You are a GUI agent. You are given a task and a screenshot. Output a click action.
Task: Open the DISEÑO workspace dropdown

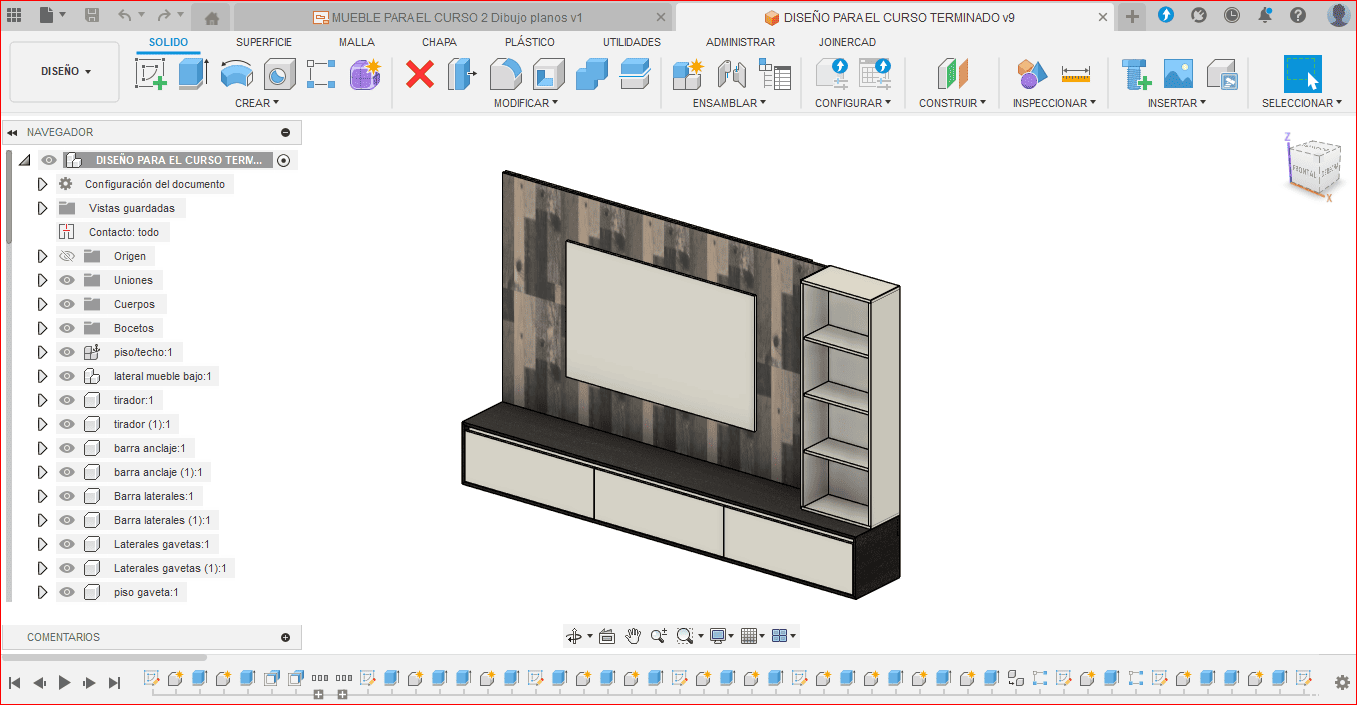65,72
